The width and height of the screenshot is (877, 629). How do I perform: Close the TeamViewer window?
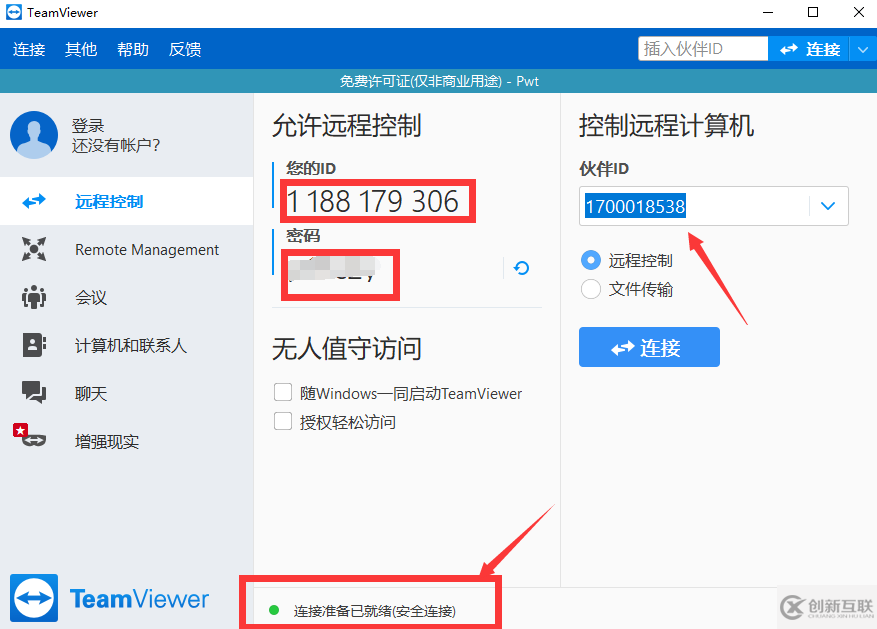859,12
